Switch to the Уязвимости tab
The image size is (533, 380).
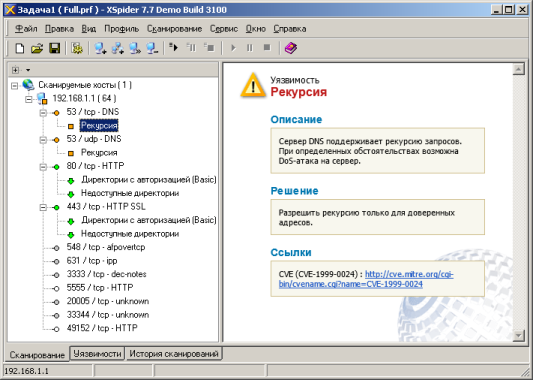click(97, 353)
